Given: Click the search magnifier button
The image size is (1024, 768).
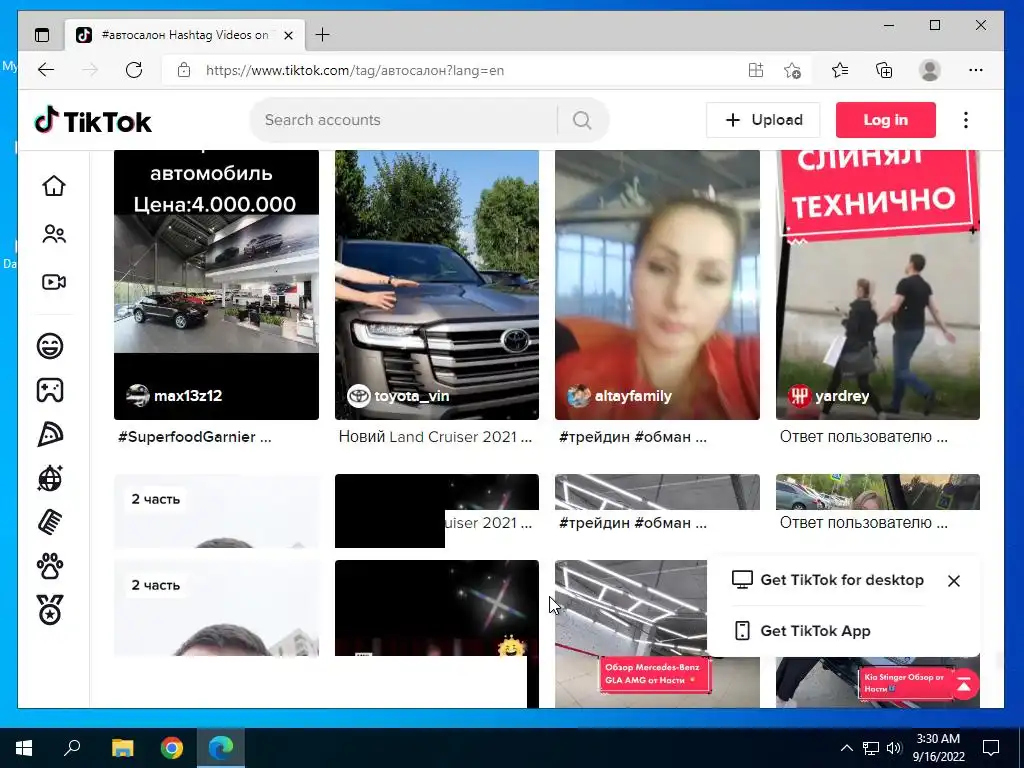Looking at the screenshot, I should click(x=582, y=120).
